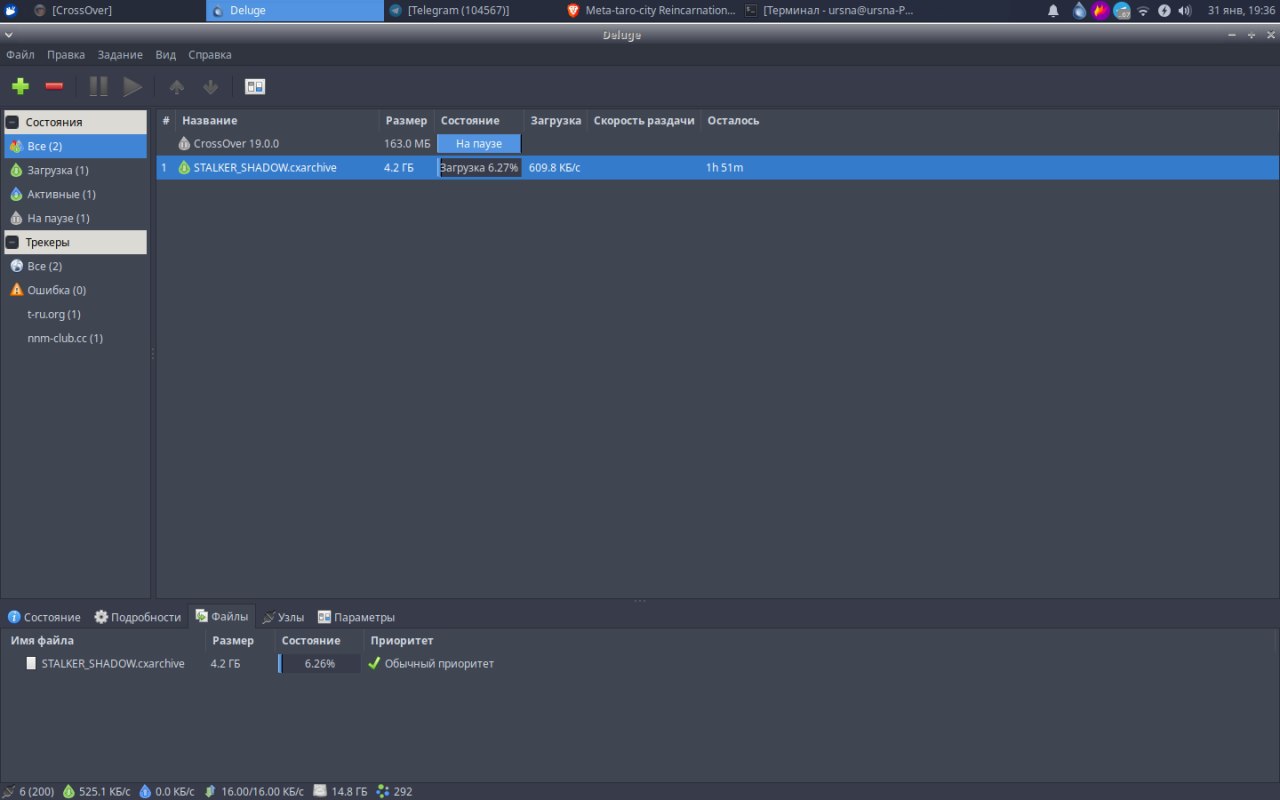Click the grey droplet icon of CrossOver 19.0.0

184,144
